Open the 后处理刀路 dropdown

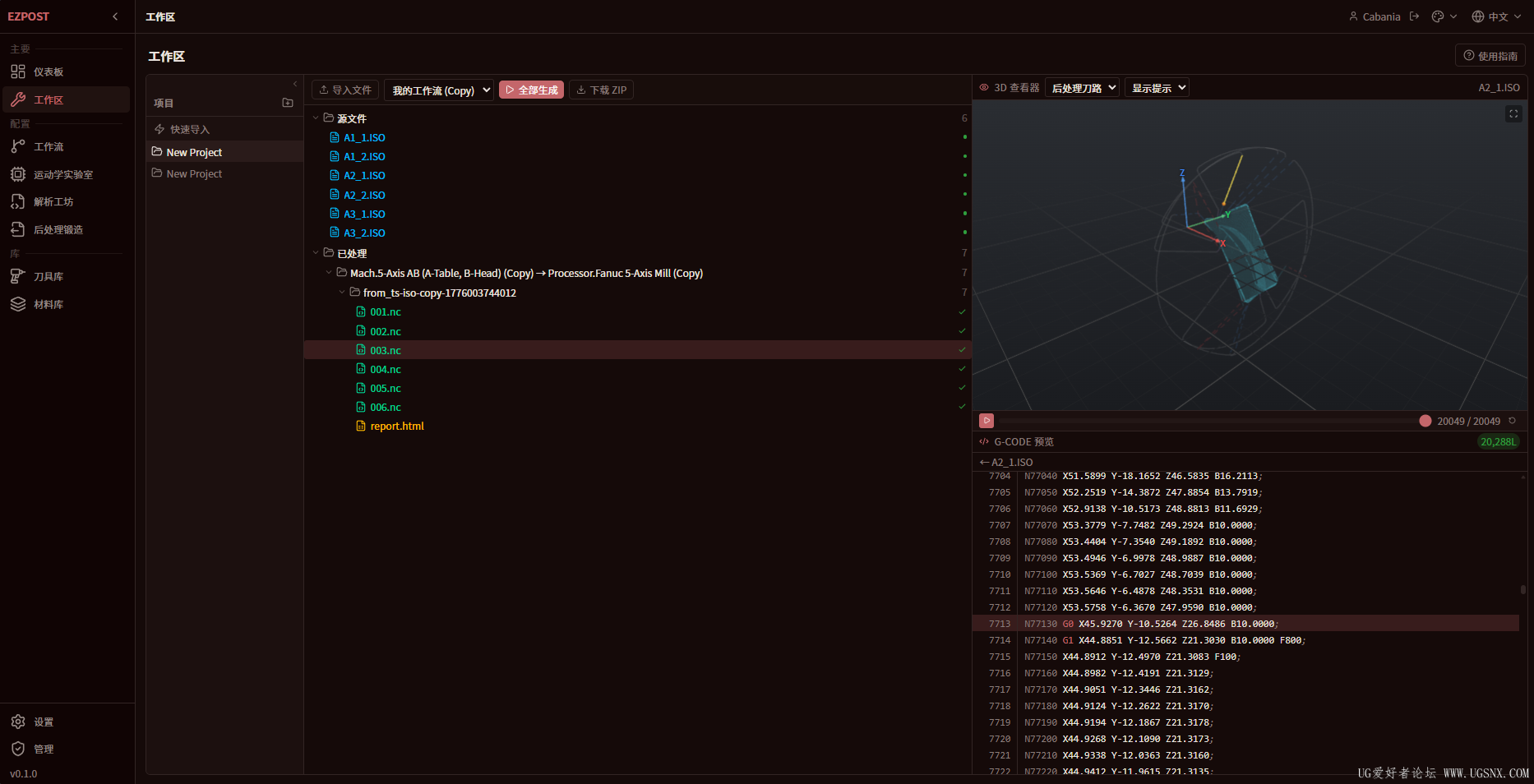pyautogui.click(x=1082, y=88)
